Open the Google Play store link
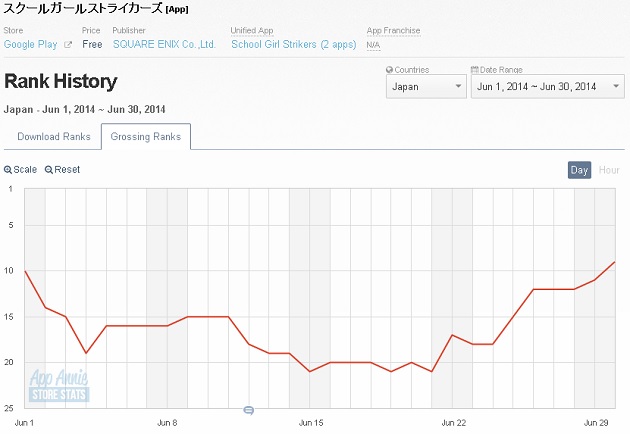This screenshot has height=434, width=630. point(31,45)
